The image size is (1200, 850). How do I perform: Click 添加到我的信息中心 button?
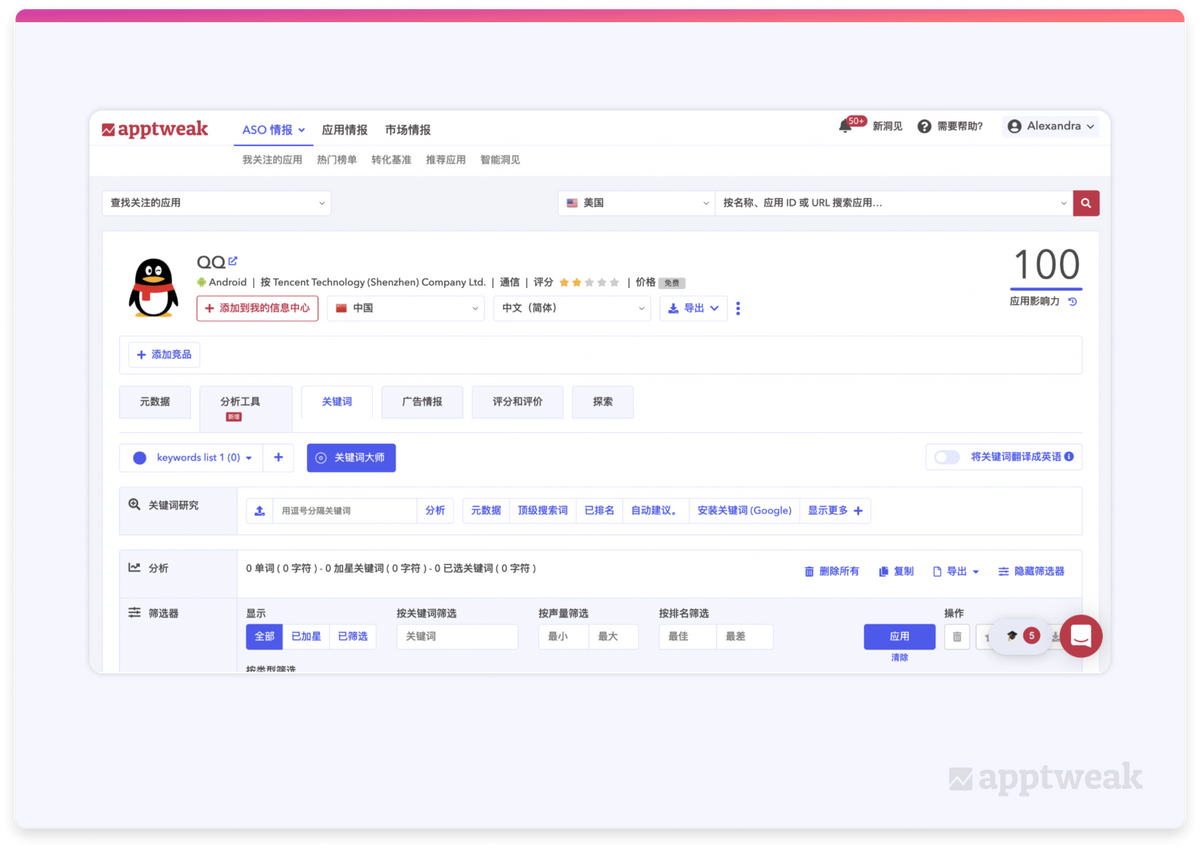(x=258, y=308)
